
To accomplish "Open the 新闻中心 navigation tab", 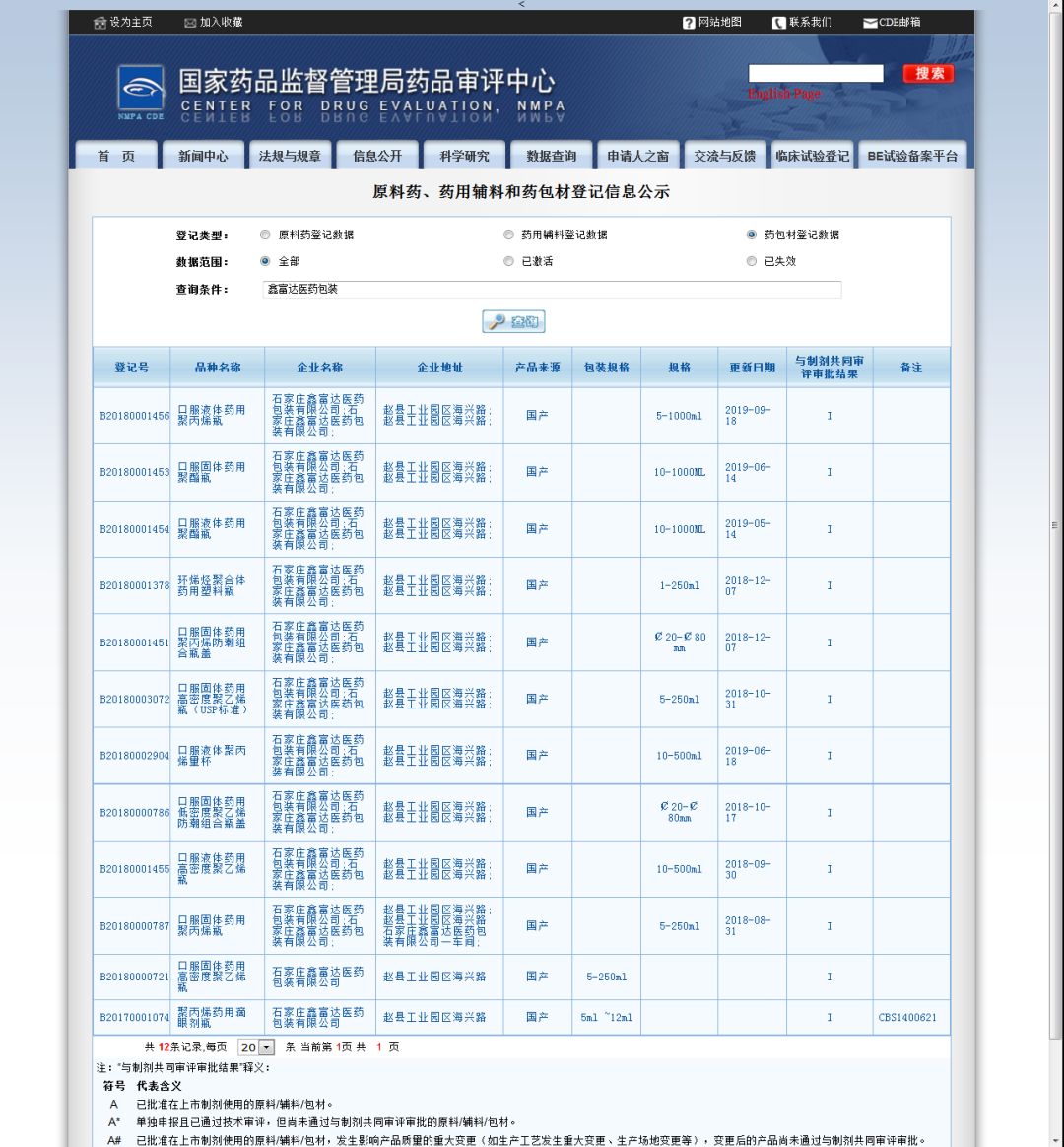I will (203, 155).
